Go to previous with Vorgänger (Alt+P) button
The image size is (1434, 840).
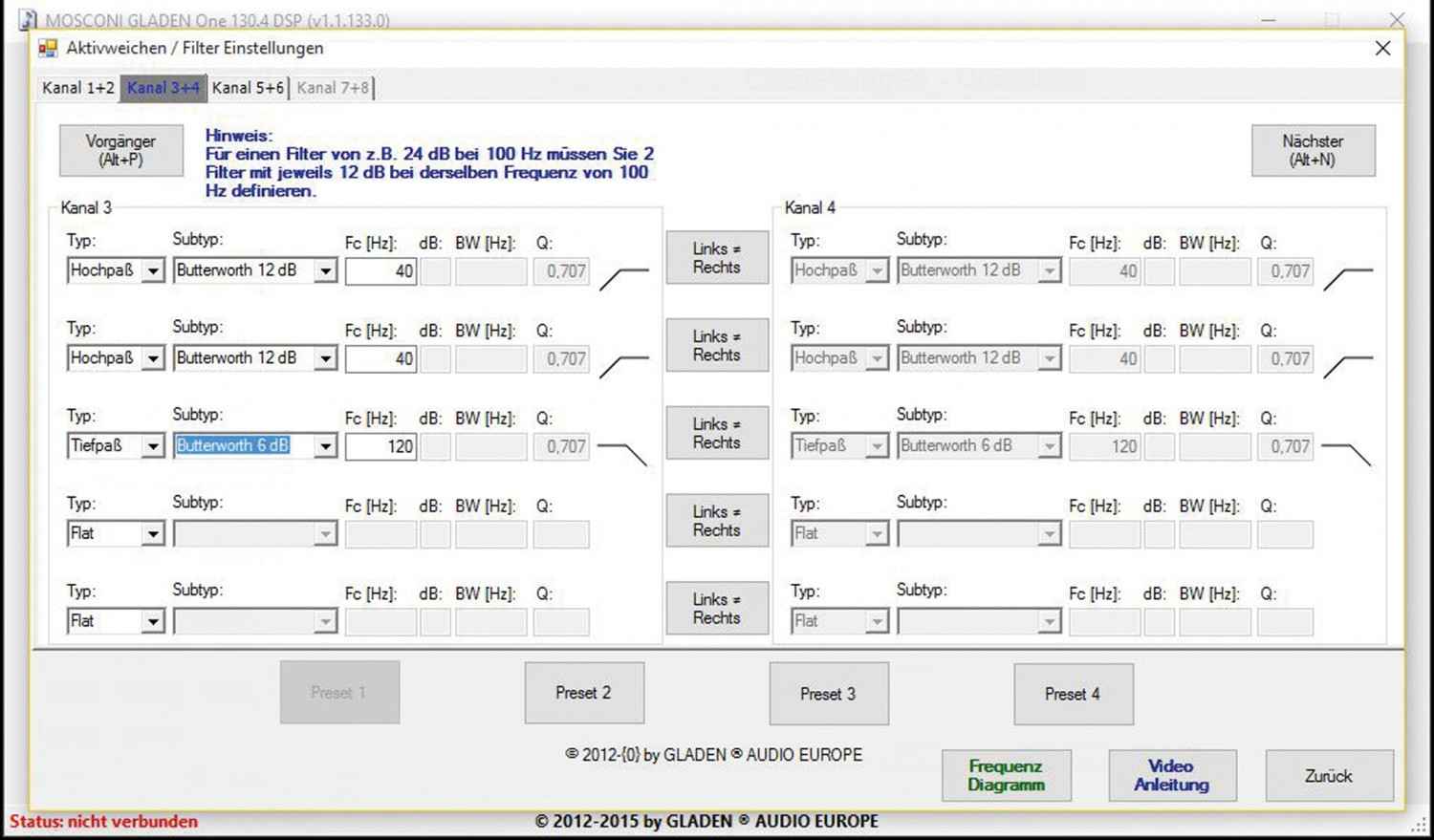[121, 150]
